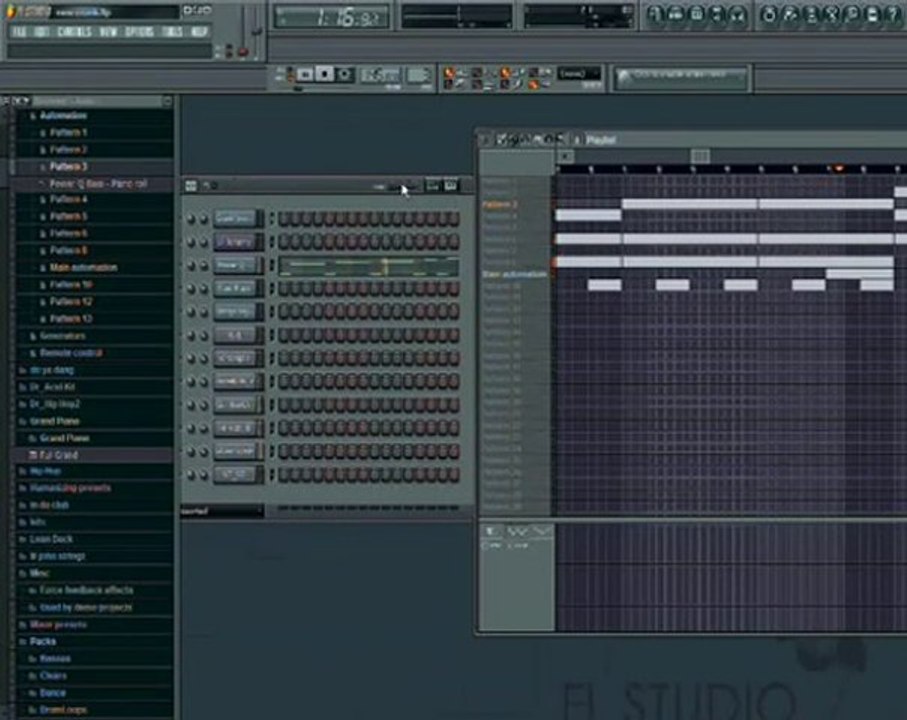Image resolution: width=907 pixels, height=720 pixels.
Task: Expand Pattern 12 in the browser tree
Action: [x=71, y=302]
